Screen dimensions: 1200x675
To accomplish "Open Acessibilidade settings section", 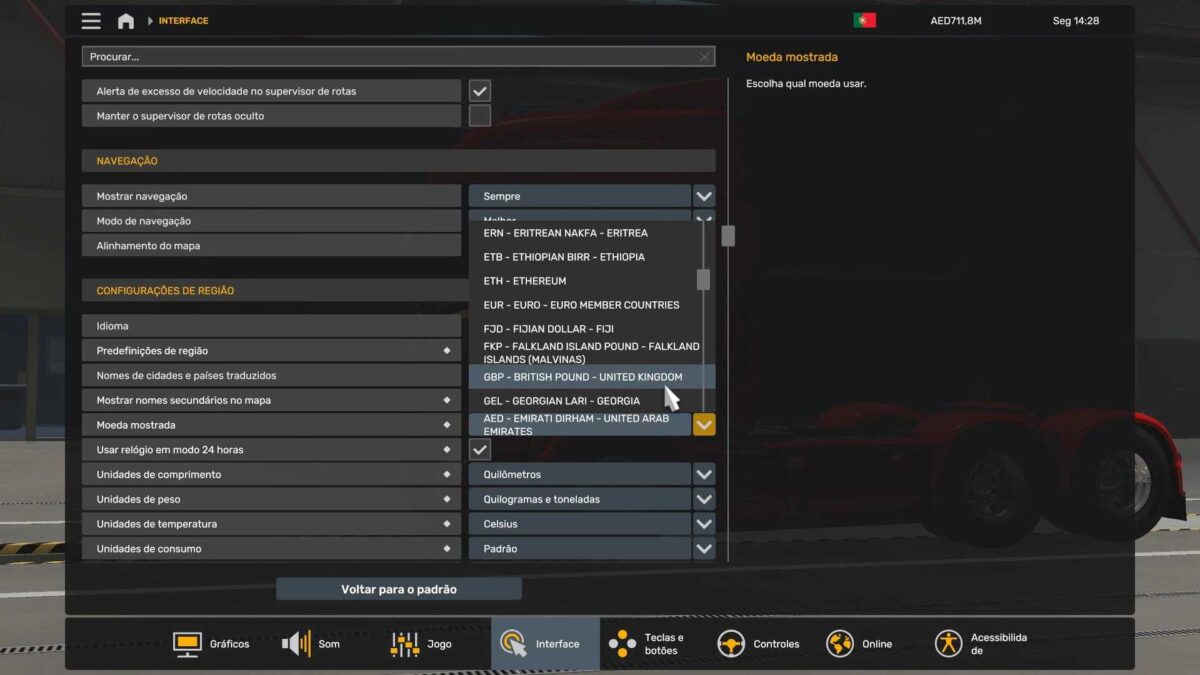I will click(981, 643).
